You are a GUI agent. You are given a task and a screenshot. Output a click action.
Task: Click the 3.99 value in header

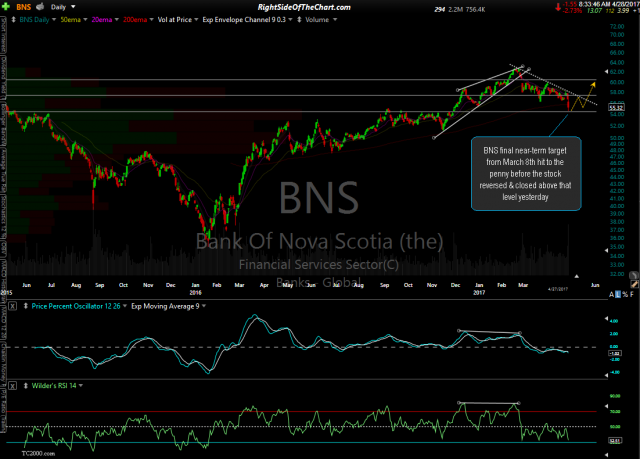tap(623, 11)
